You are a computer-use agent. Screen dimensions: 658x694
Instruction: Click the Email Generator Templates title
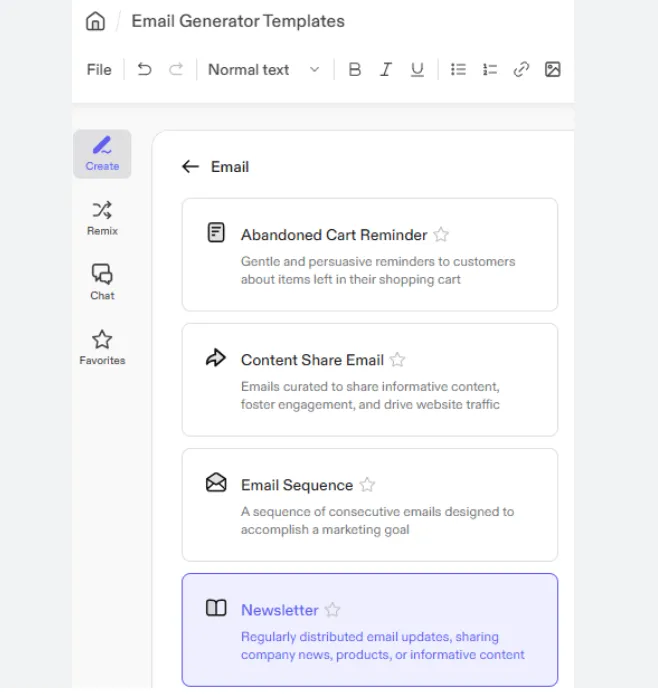tap(238, 21)
